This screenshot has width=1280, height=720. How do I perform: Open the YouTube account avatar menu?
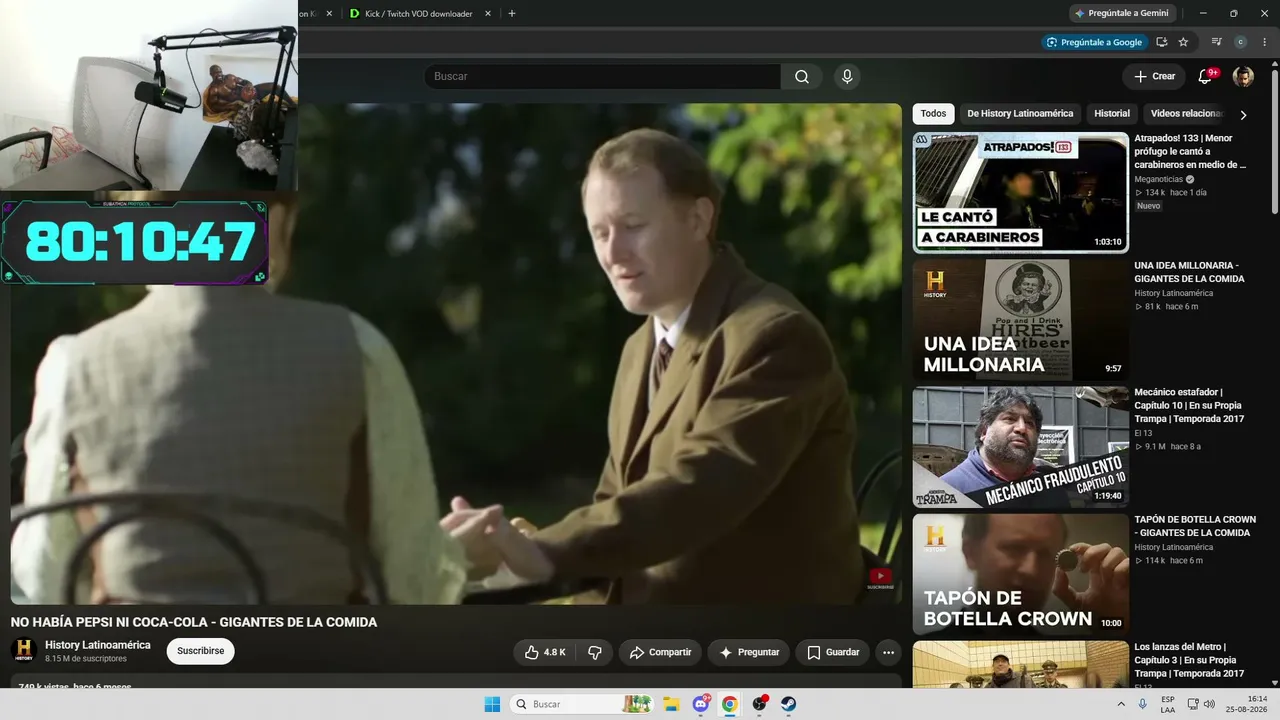pos(1243,77)
